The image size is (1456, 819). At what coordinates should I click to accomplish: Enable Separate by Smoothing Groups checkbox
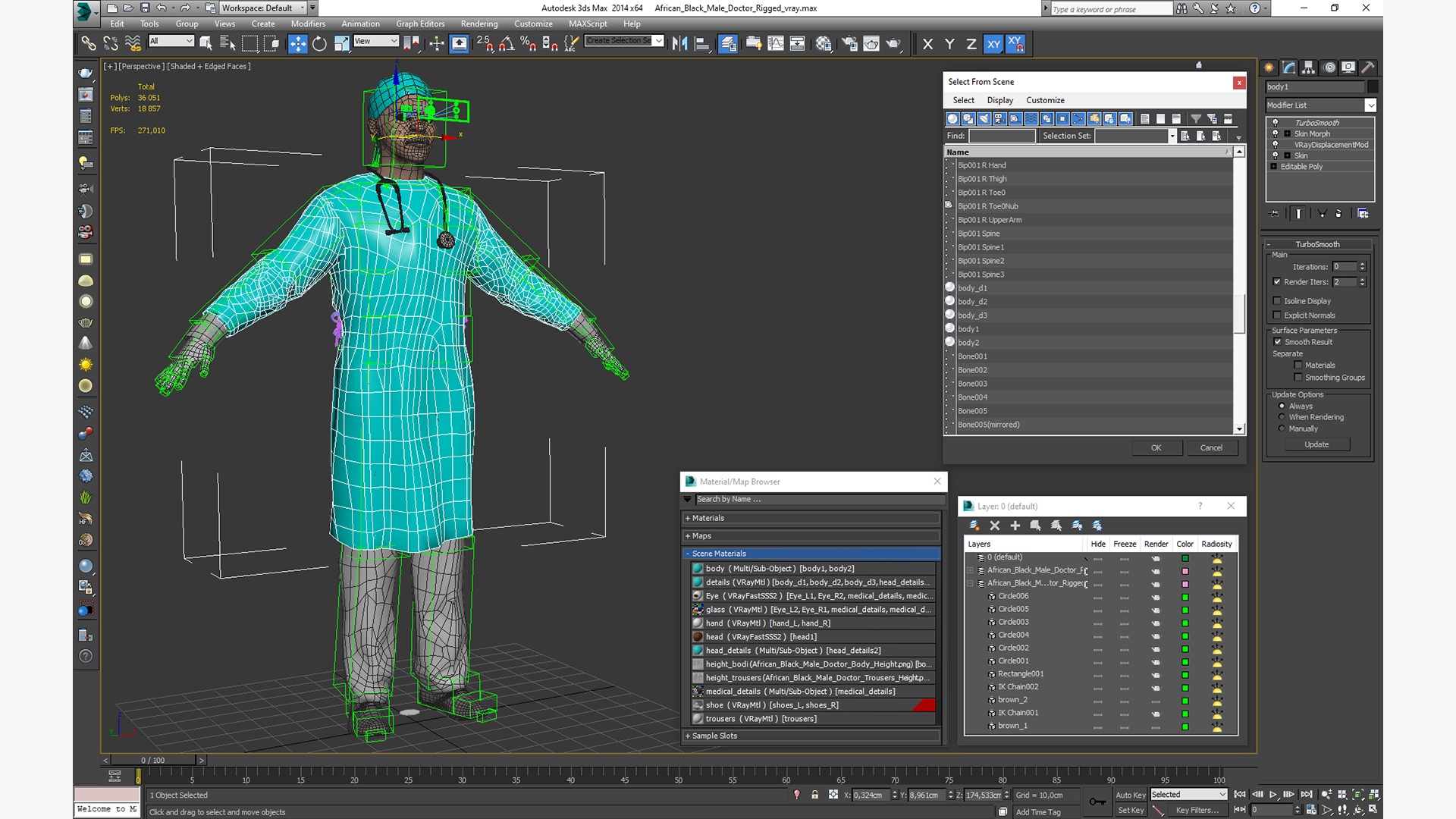coord(1298,378)
